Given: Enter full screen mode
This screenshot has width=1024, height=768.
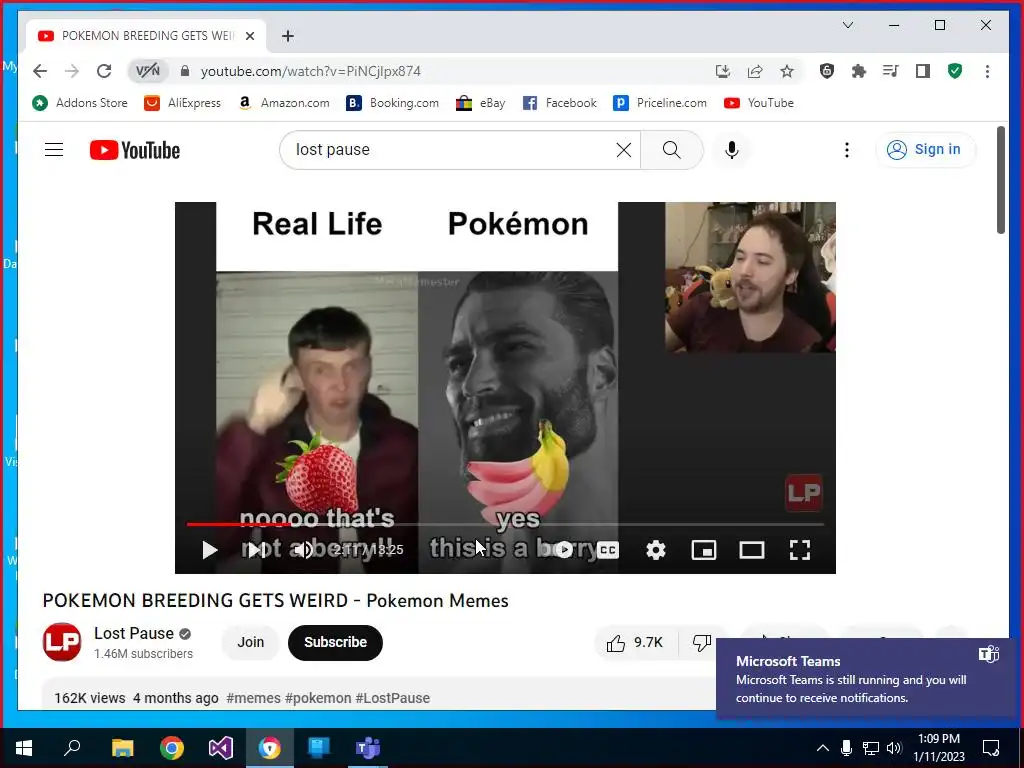Looking at the screenshot, I should [799, 550].
